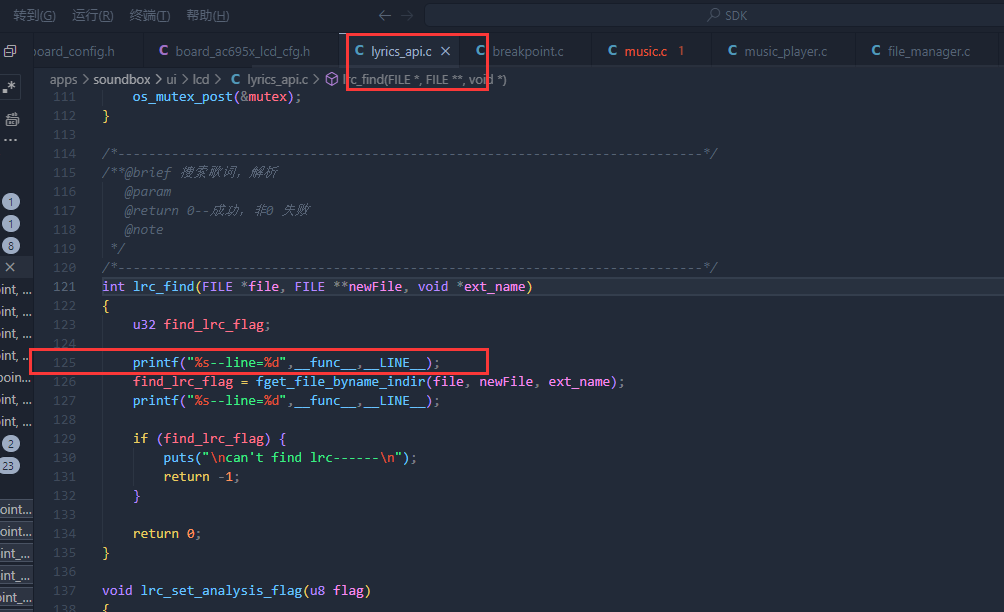Image resolution: width=1004 pixels, height=612 pixels.
Task: Toggle the Use Regular Expression search option
Action: tap(9, 86)
